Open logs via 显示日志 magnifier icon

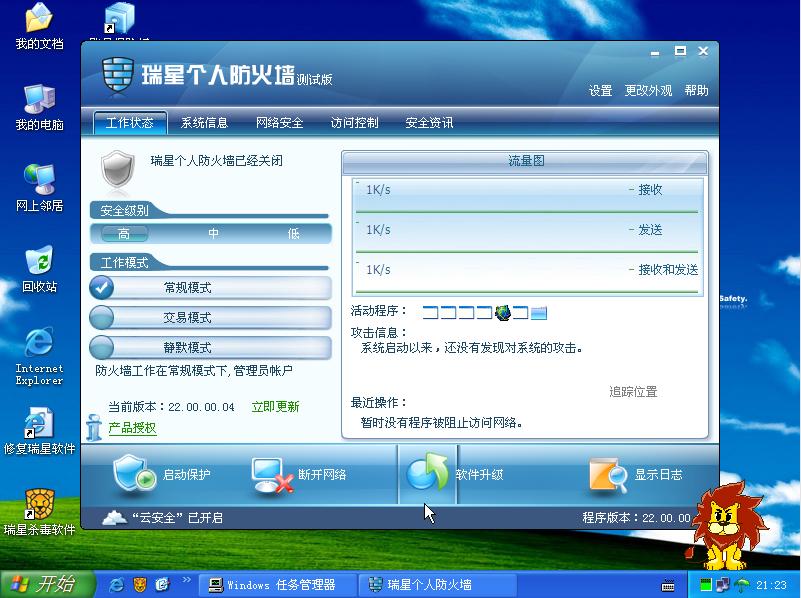(607, 475)
